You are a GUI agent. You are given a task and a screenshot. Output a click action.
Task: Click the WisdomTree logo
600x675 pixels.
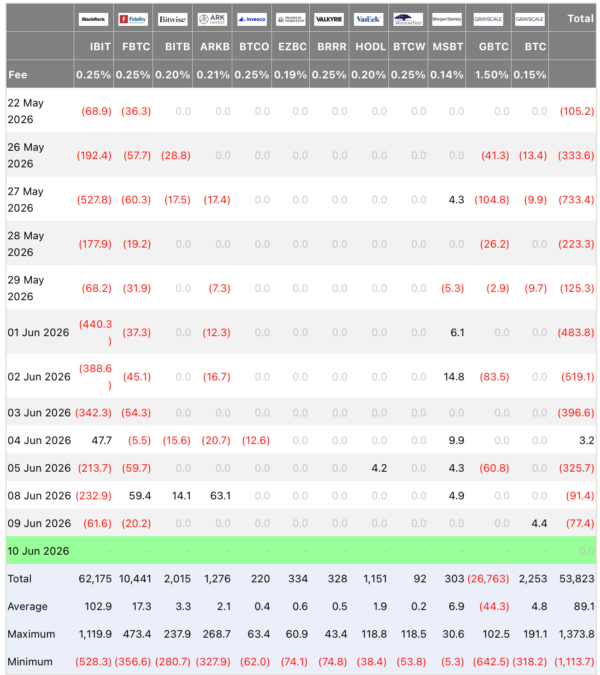pos(408,19)
